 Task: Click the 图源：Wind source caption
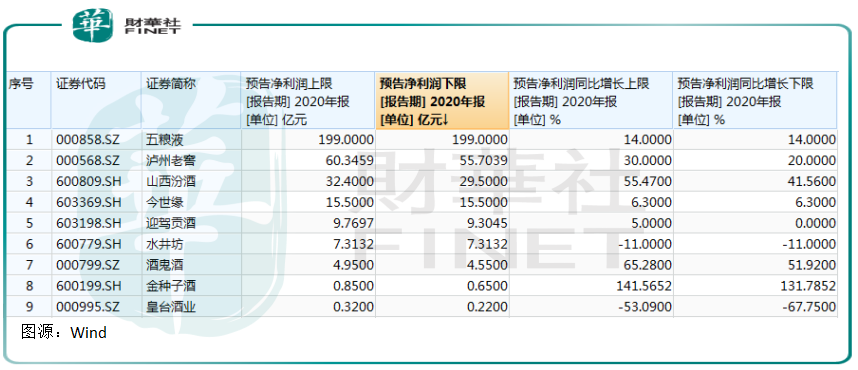click(63, 332)
